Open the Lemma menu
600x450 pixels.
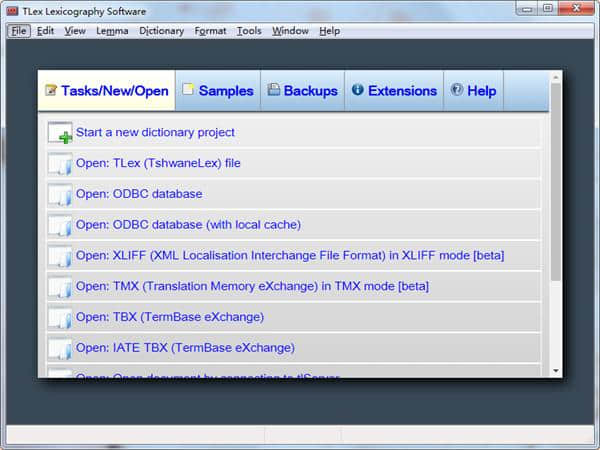[112, 31]
